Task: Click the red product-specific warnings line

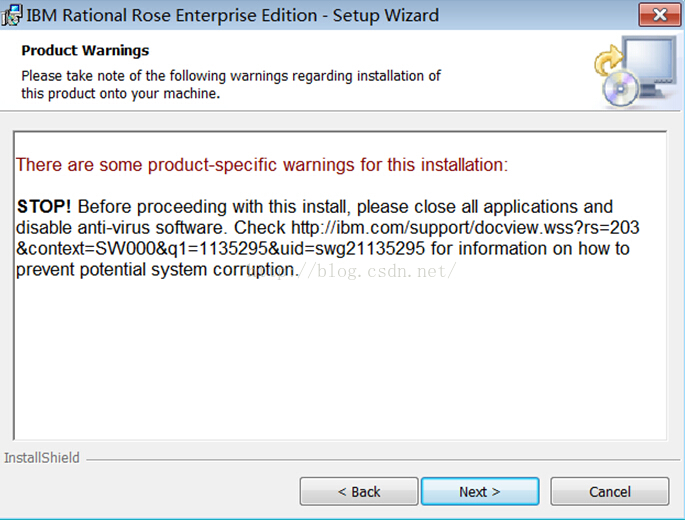Action: 262,165
